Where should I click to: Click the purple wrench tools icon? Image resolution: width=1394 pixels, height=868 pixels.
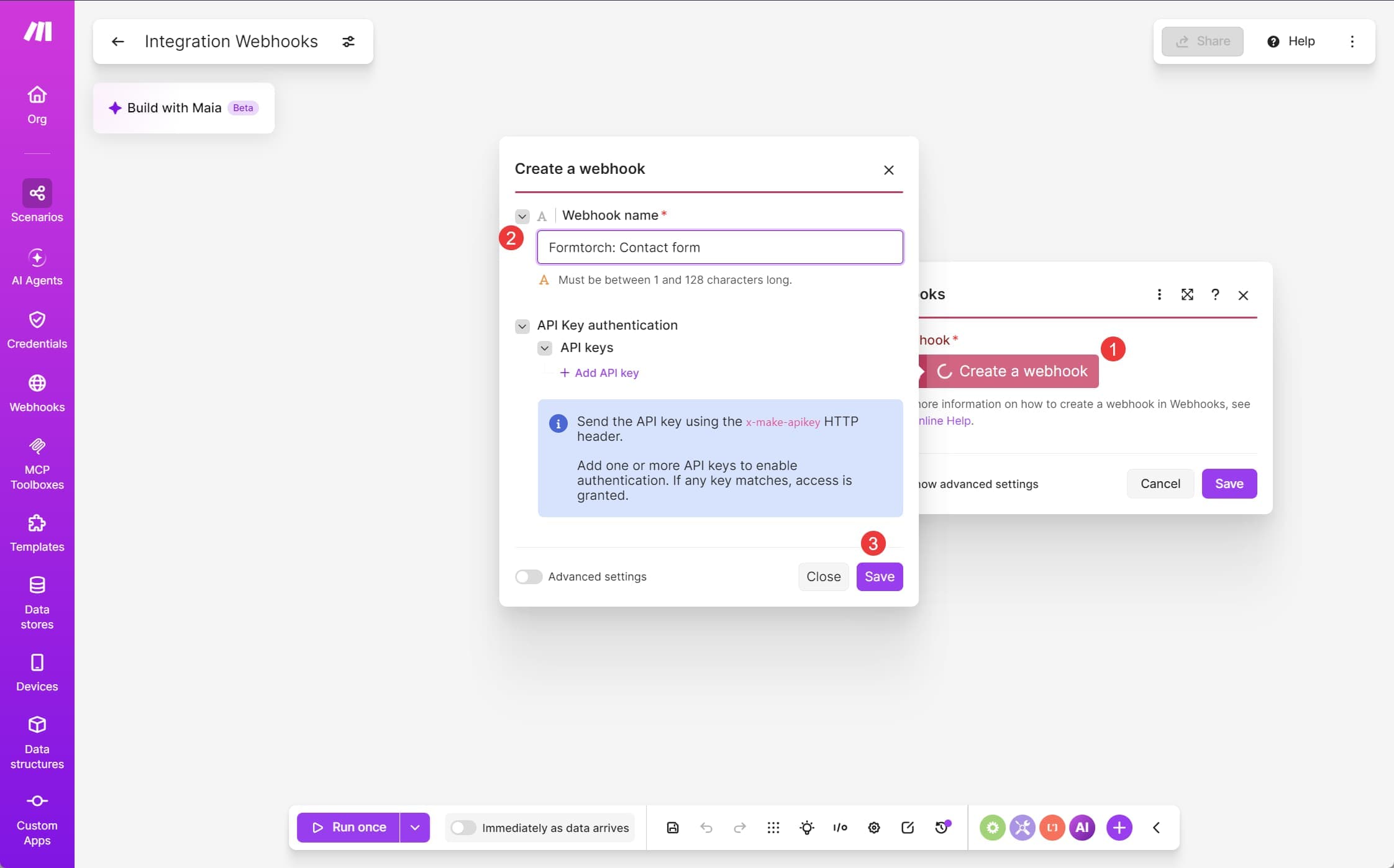[x=1023, y=828]
